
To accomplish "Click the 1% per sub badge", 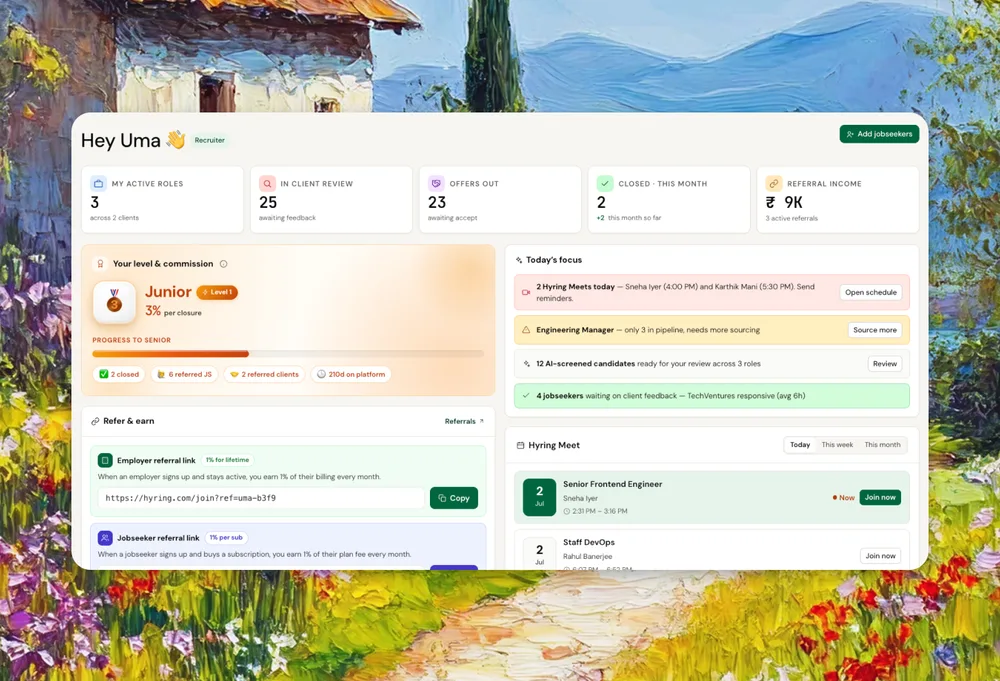I will tap(226, 538).
